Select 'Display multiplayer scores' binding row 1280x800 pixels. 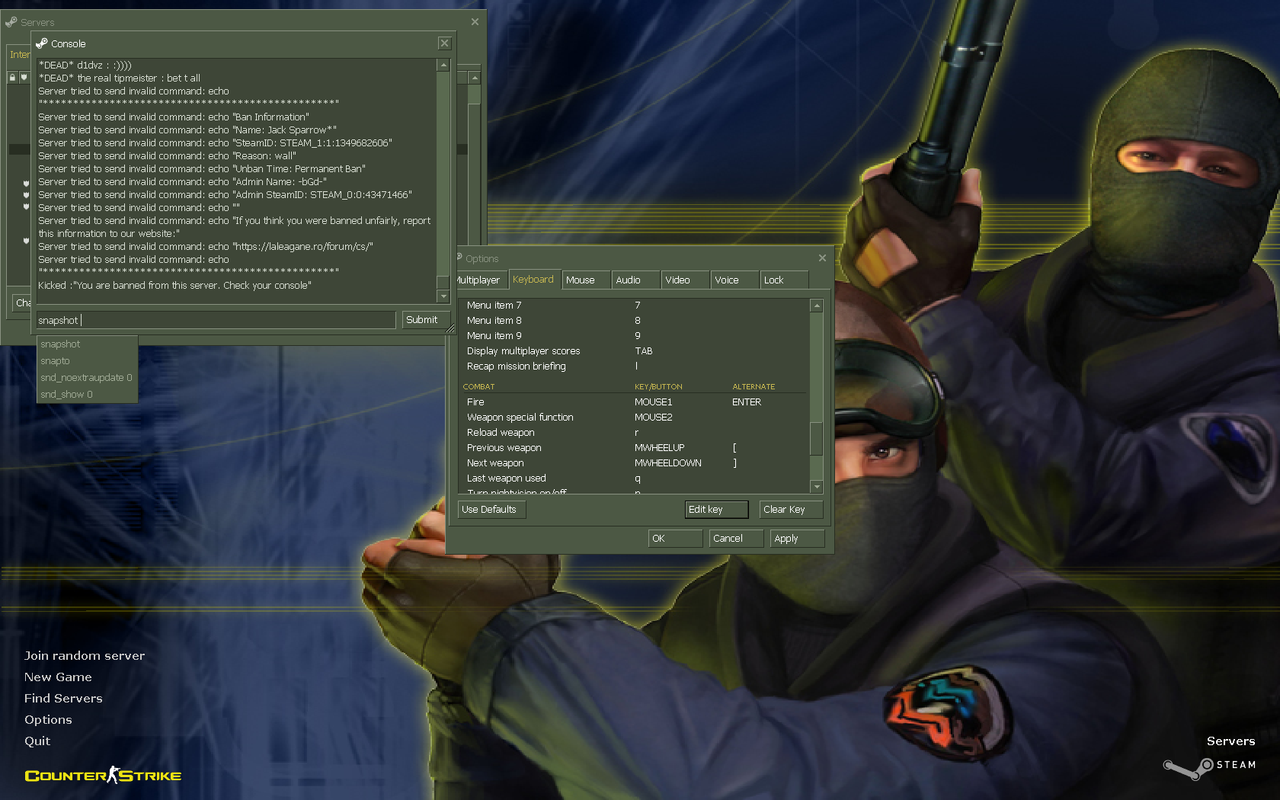(x=633, y=351)
